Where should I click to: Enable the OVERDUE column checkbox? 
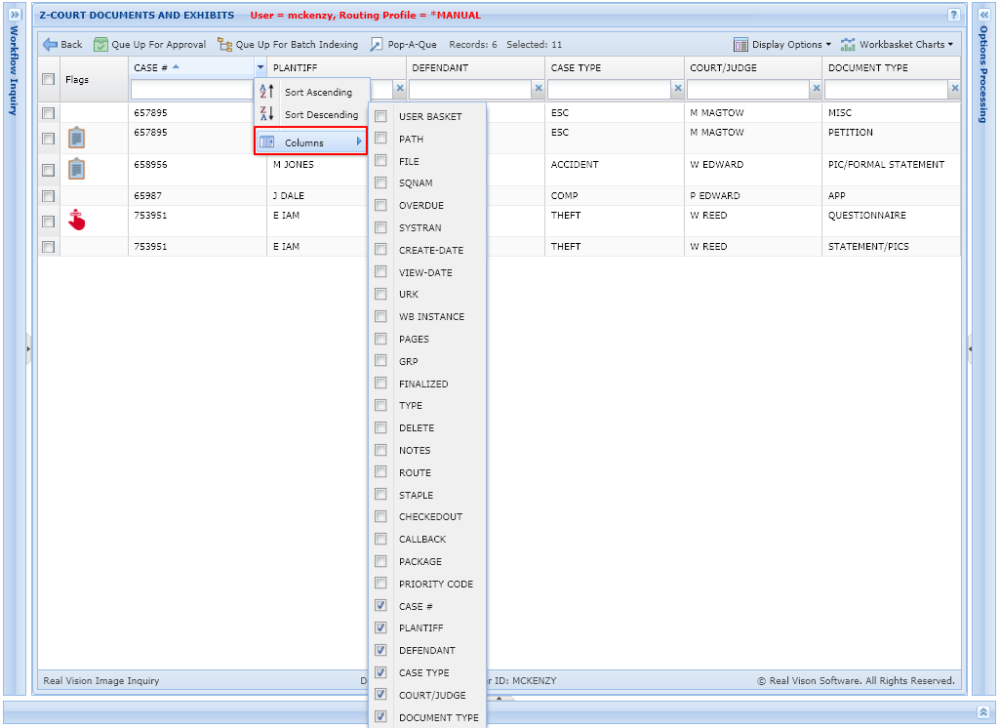coord(381,205)
